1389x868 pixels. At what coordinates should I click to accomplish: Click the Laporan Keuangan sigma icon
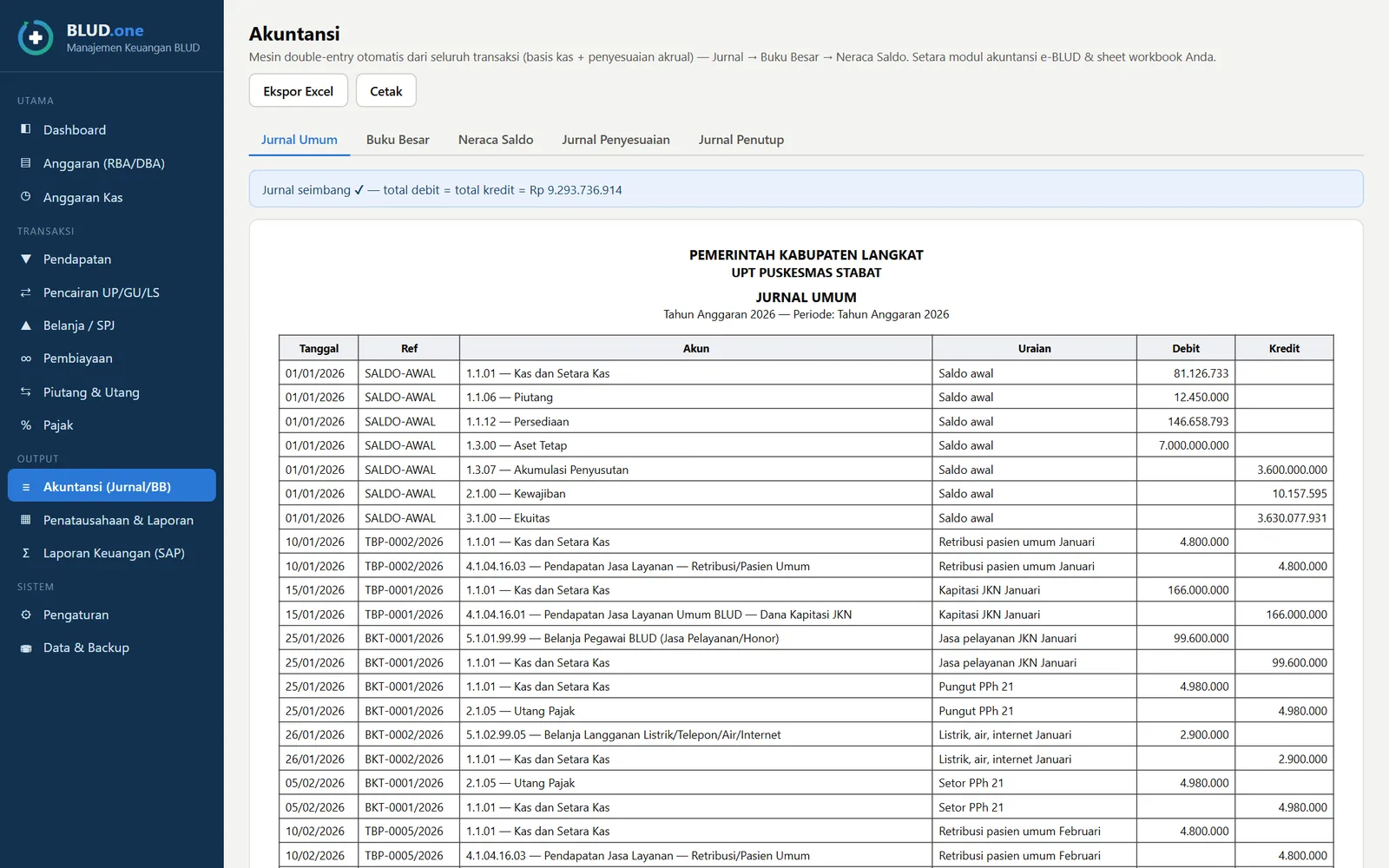point(26,553)
